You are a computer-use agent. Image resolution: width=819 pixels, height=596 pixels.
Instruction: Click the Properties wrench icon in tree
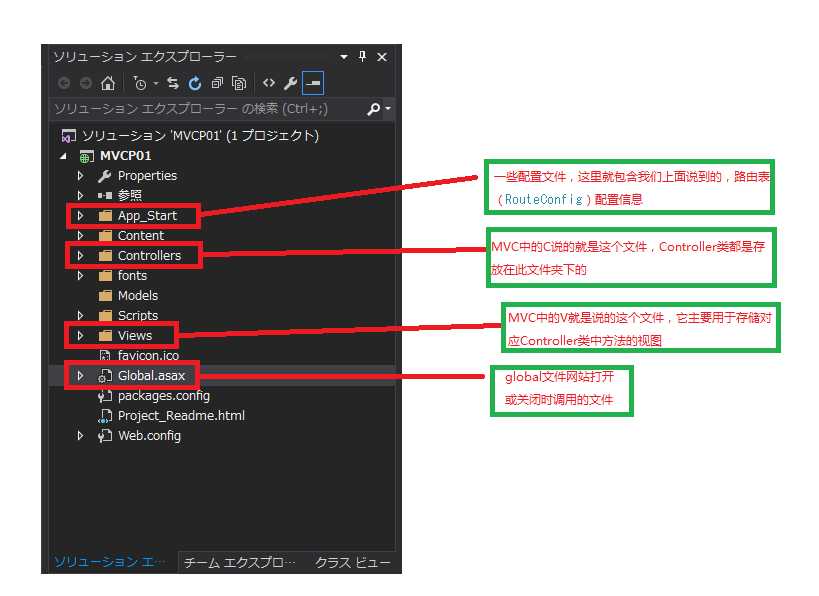pyautogui.click(x=104, y=176)
